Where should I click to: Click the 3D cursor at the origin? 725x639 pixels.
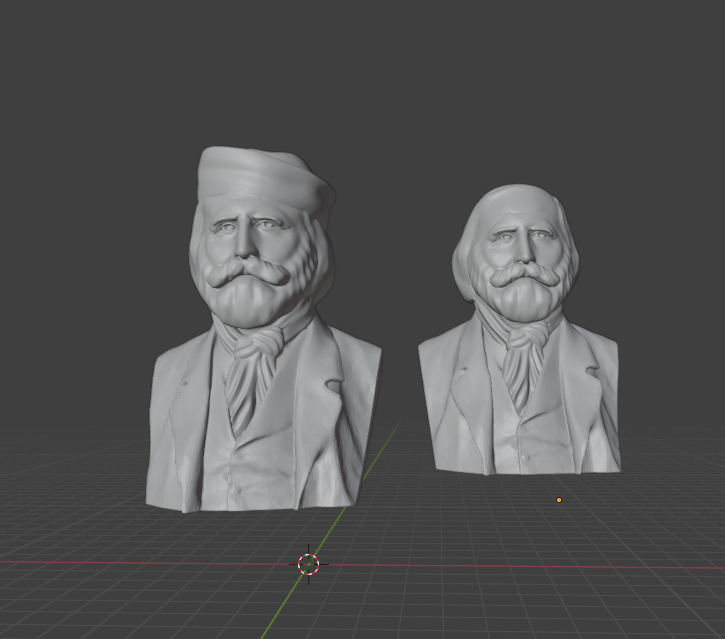tap(308, 565)
